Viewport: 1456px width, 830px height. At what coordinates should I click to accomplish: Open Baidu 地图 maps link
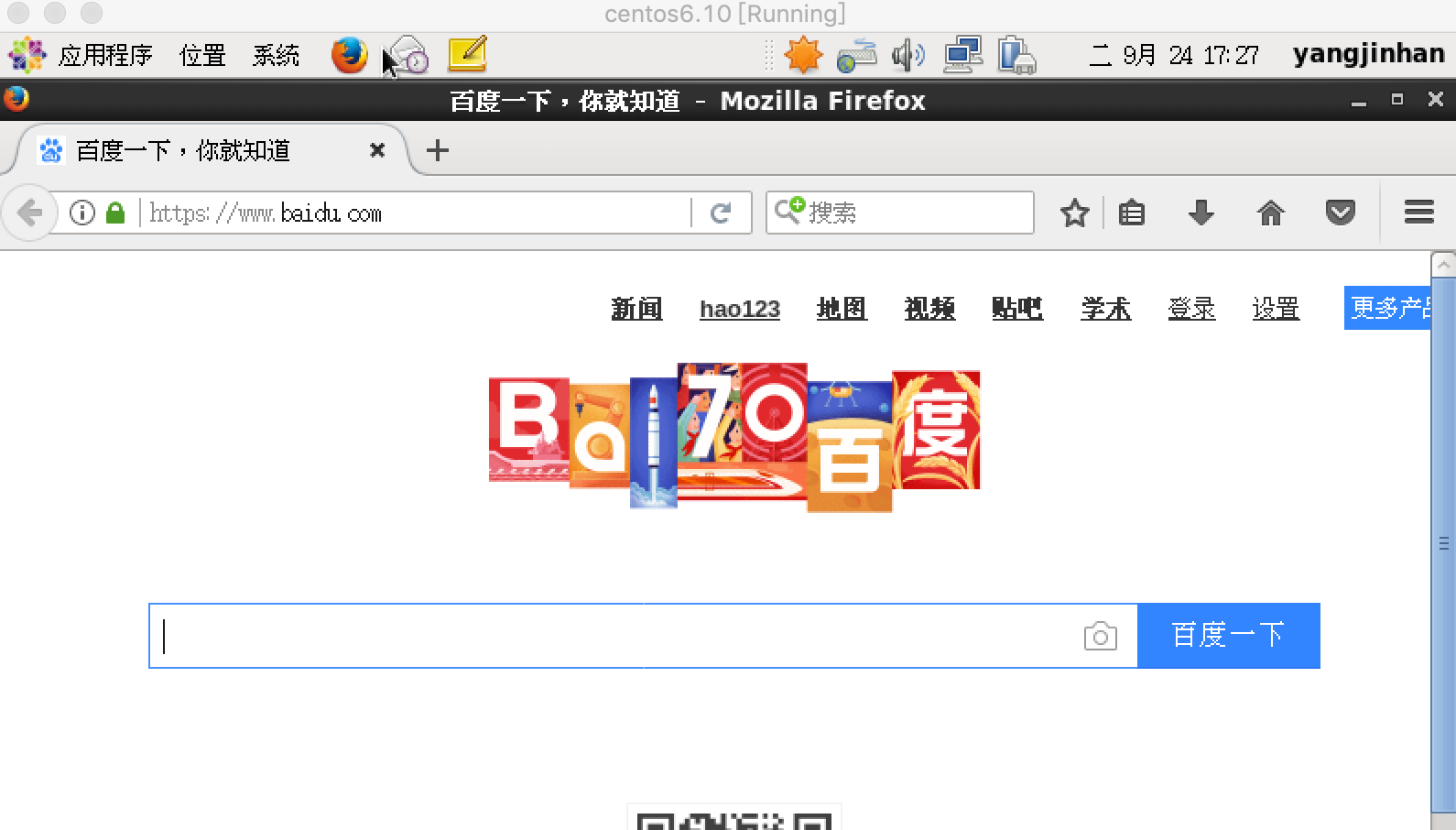[842, 309]
